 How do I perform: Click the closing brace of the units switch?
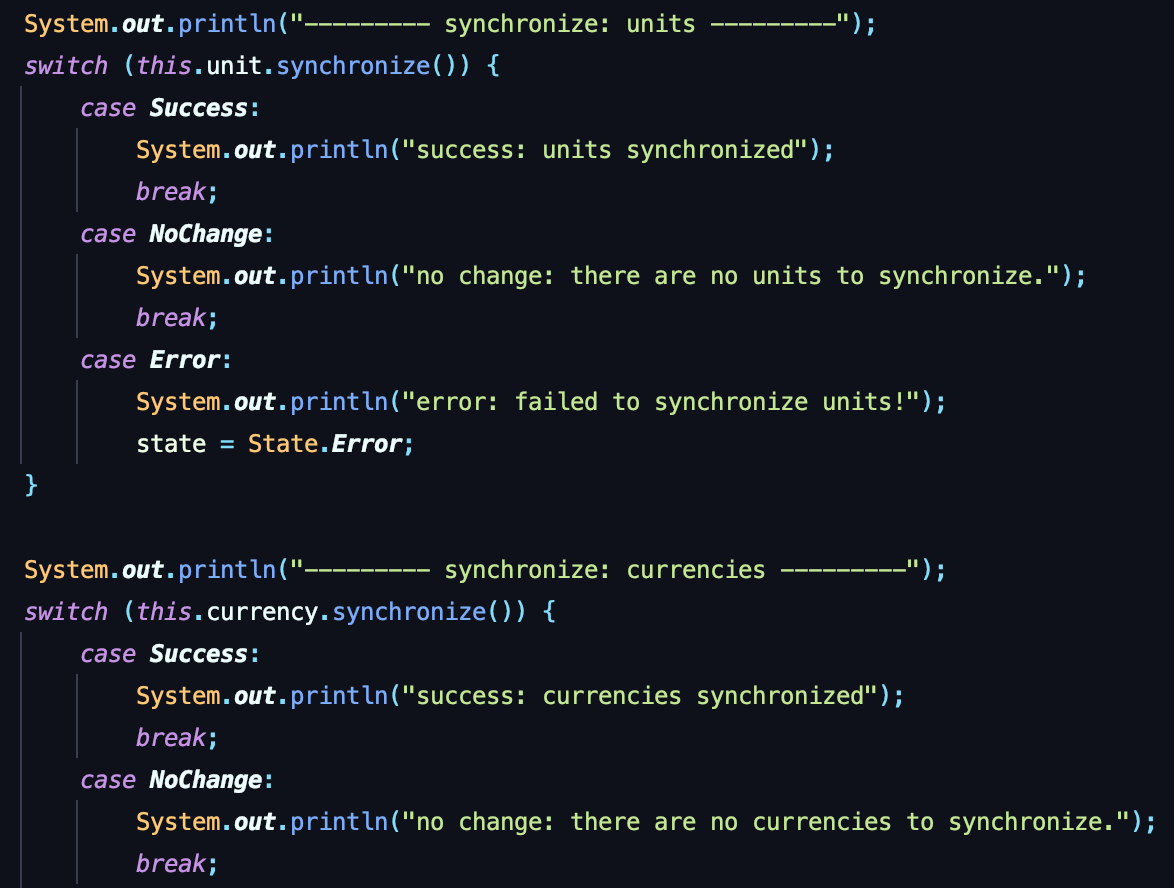pyautogui.click(x=31, y=484)
